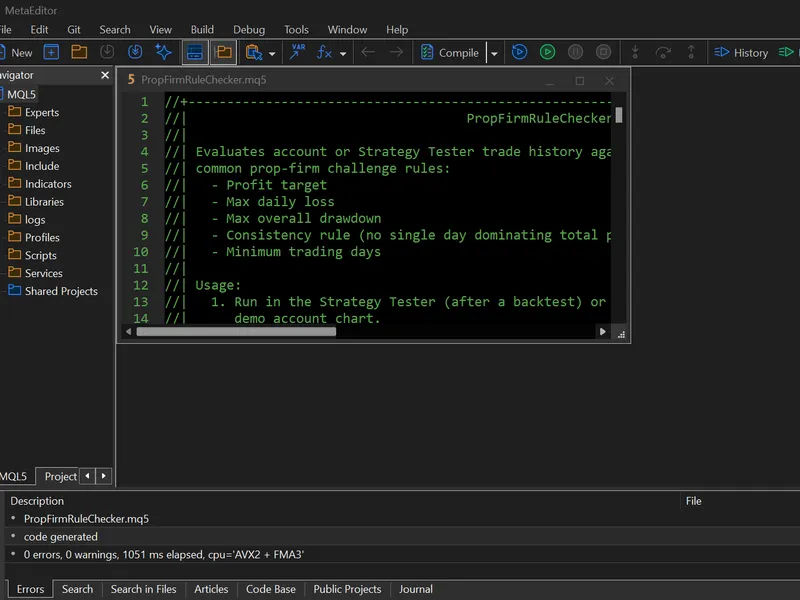Click the Save All icon
This screenshot has width=800, height=600.
(x=135, y=52)
